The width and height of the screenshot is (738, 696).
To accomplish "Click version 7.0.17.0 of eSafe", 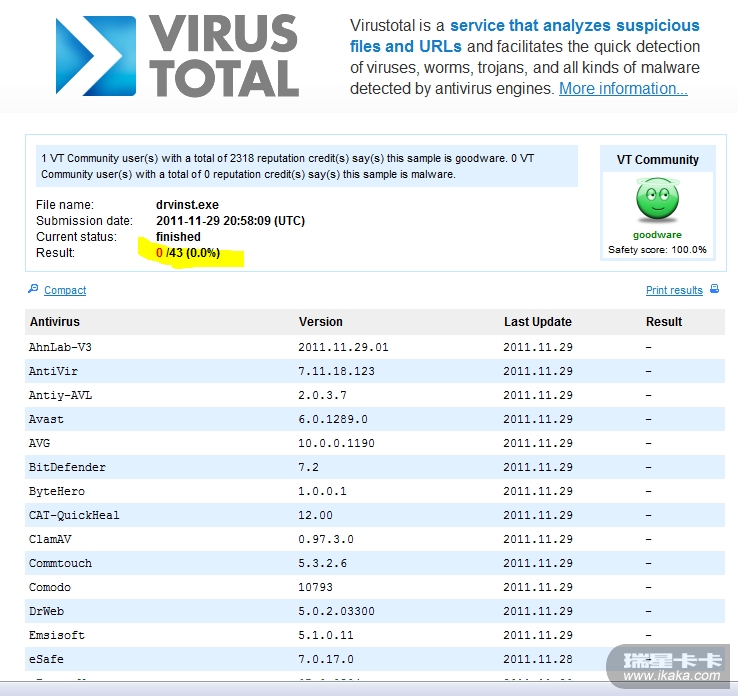I will coord(326,659).
